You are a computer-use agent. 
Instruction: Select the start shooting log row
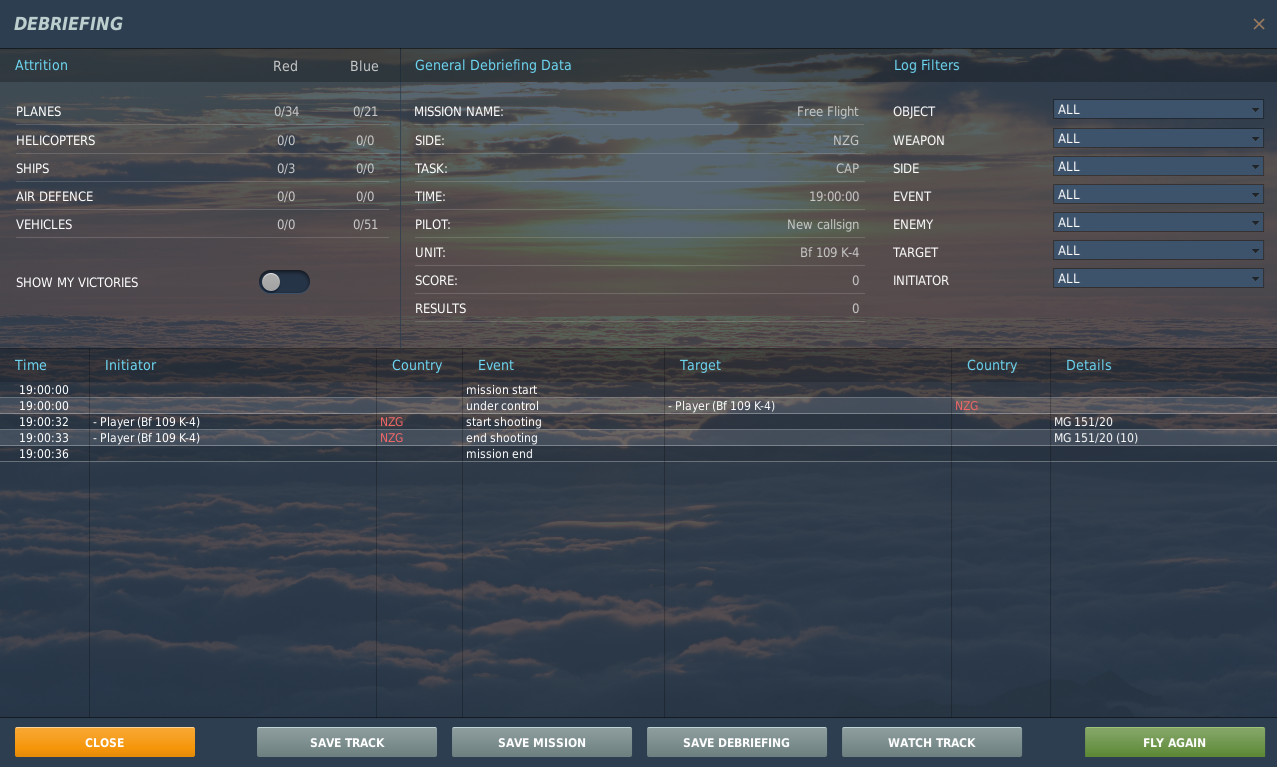(503, 422)
